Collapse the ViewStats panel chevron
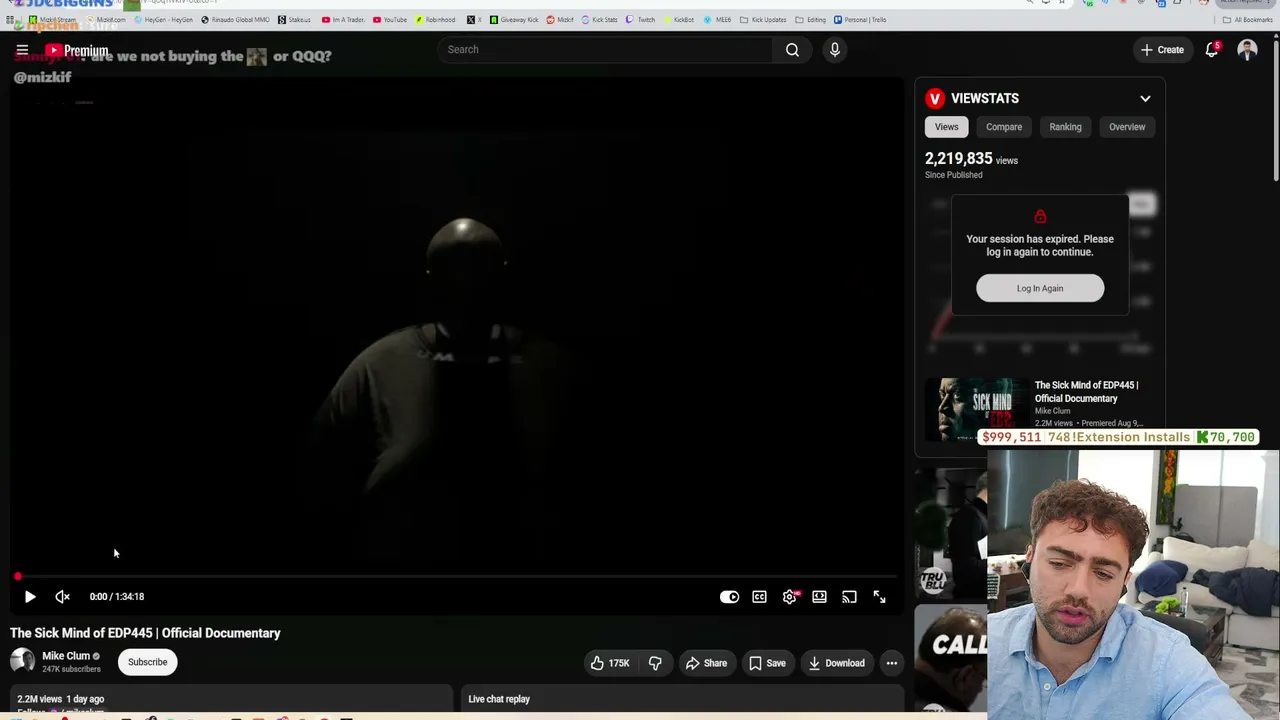 click(1145, 98)
